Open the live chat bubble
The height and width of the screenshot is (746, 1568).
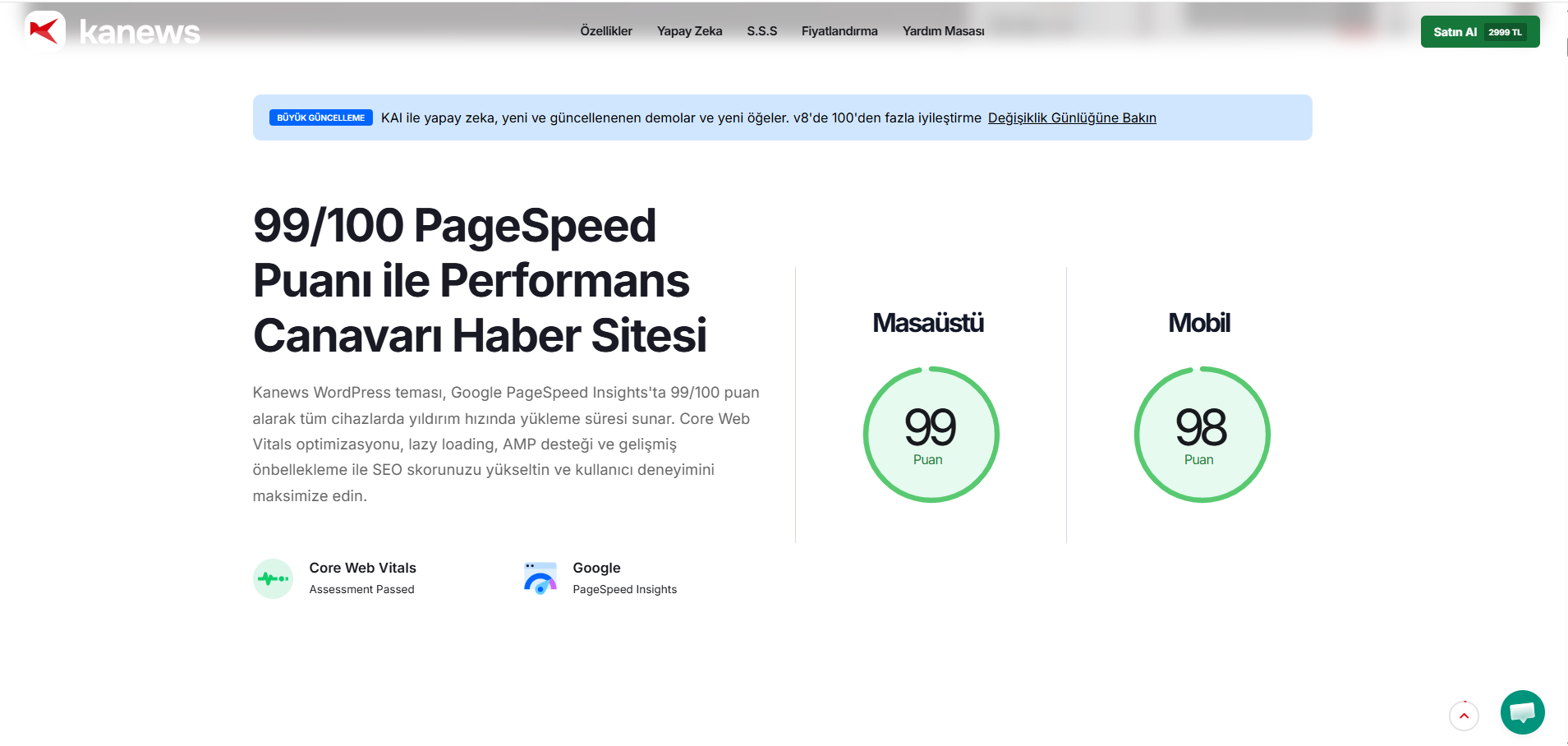[1523, 712]
